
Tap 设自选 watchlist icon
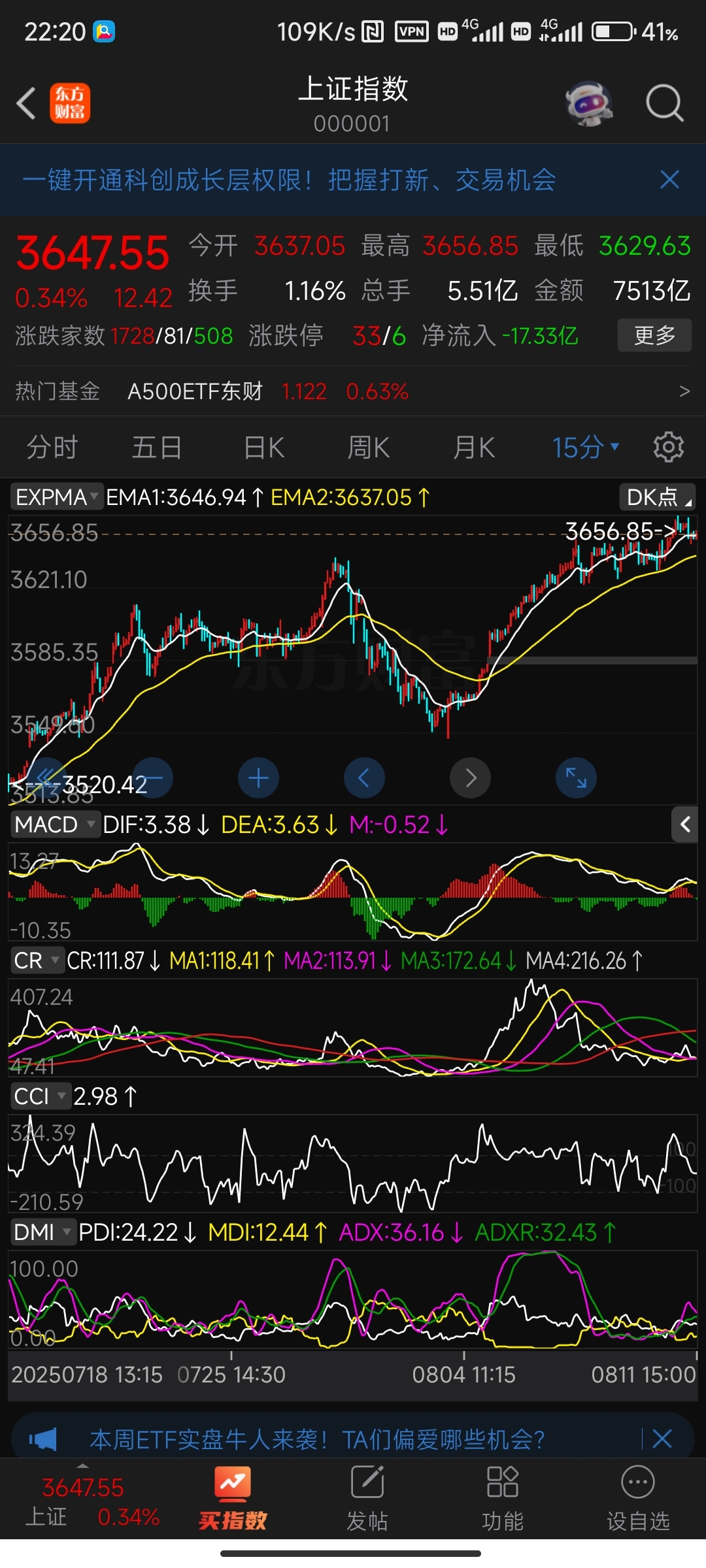click(x=638, y=1499)
